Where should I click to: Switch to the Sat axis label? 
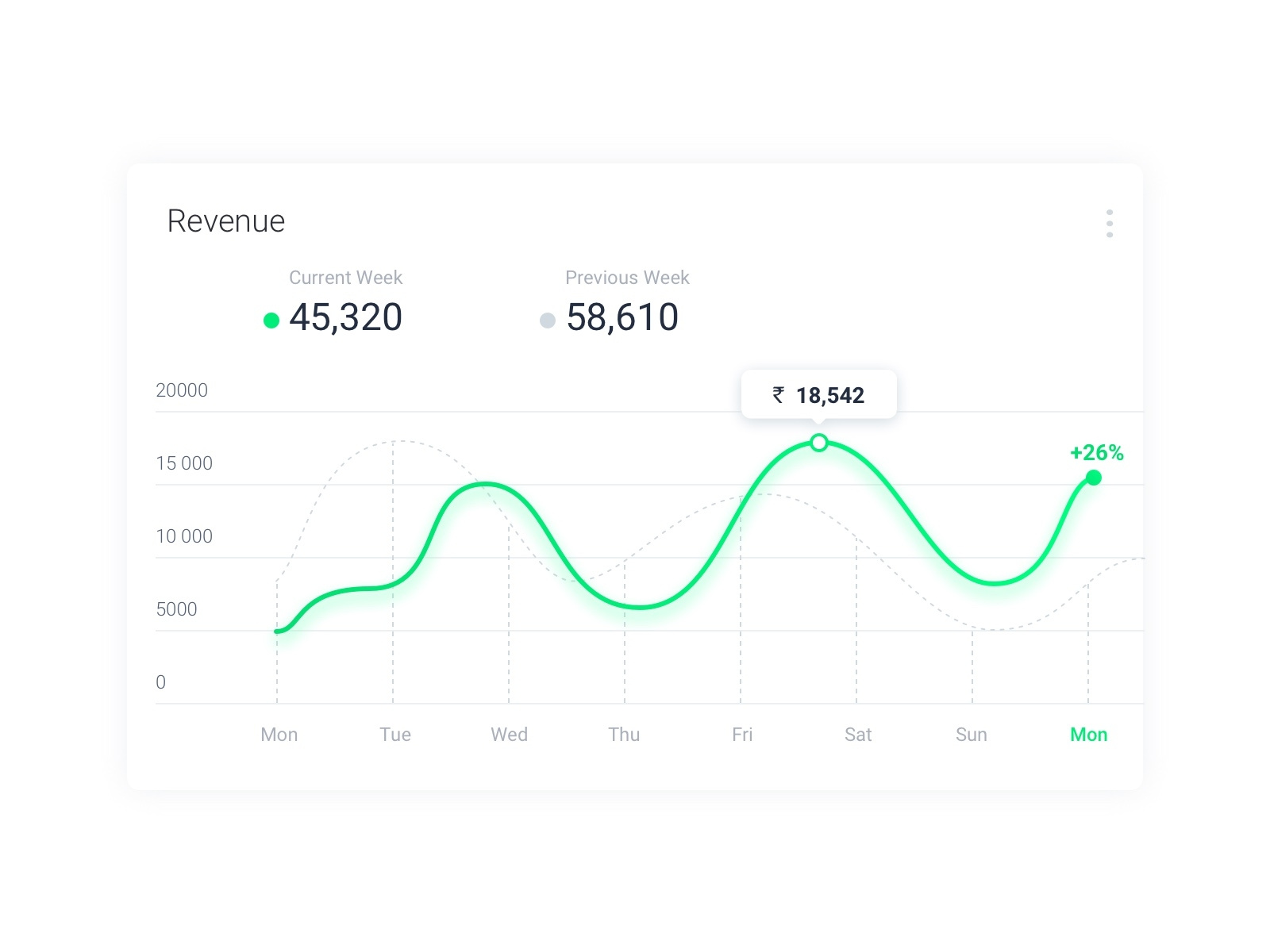(x=858, y=735)
